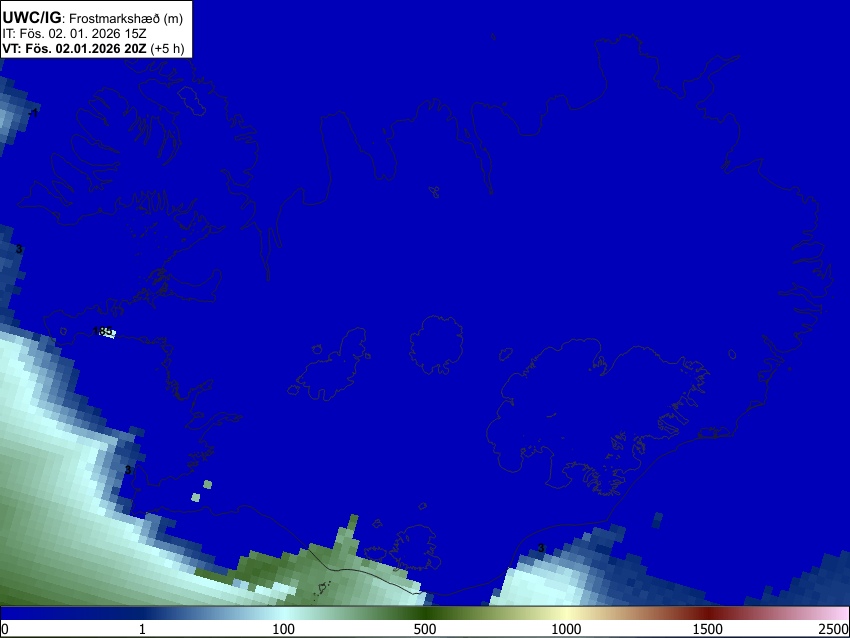Pick the dark red section of the color legend
Screen dimensions: 850x638
click(x=708, y=613)
